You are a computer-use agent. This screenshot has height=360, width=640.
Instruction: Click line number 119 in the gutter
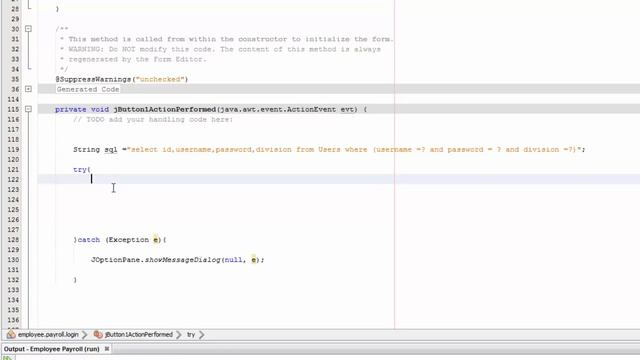click(x=13, y=149)
